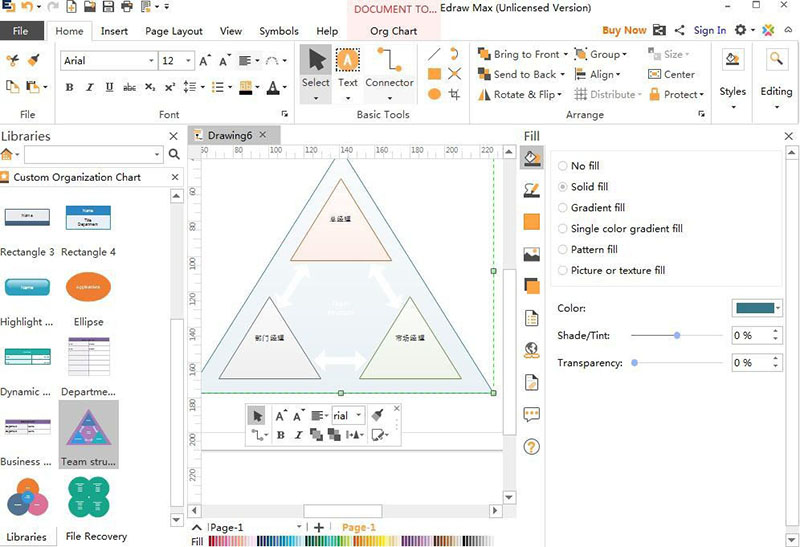This screenshot has width=800, height=547.
Task: Activate the Select pointer tool
Action: (x=316, y=62)
